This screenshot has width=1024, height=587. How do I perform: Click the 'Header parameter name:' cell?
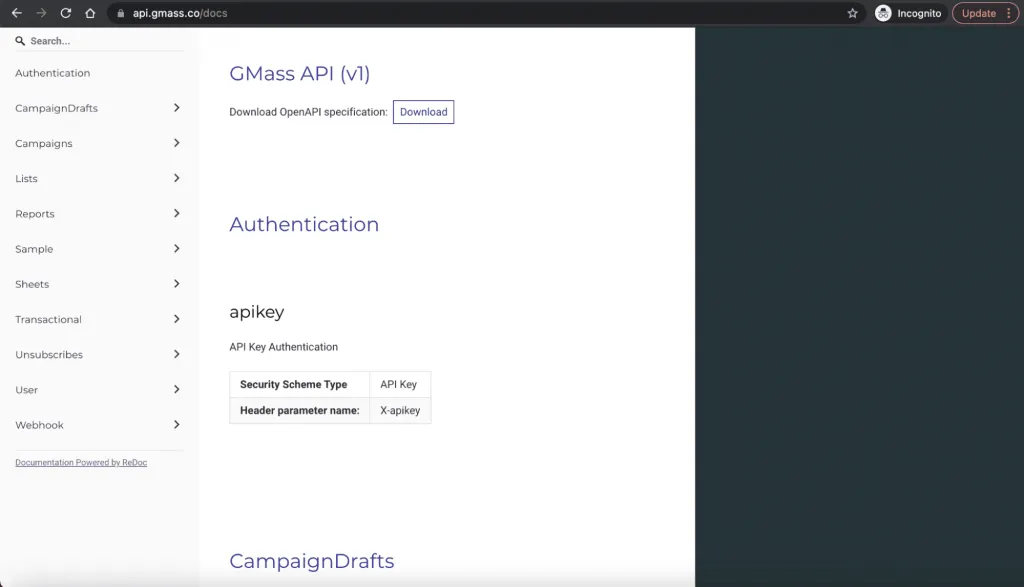point(300,411)
